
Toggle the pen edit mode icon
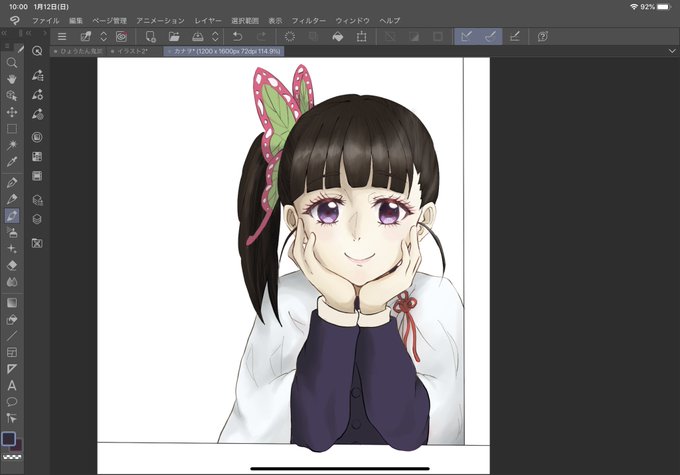[85, 36]
